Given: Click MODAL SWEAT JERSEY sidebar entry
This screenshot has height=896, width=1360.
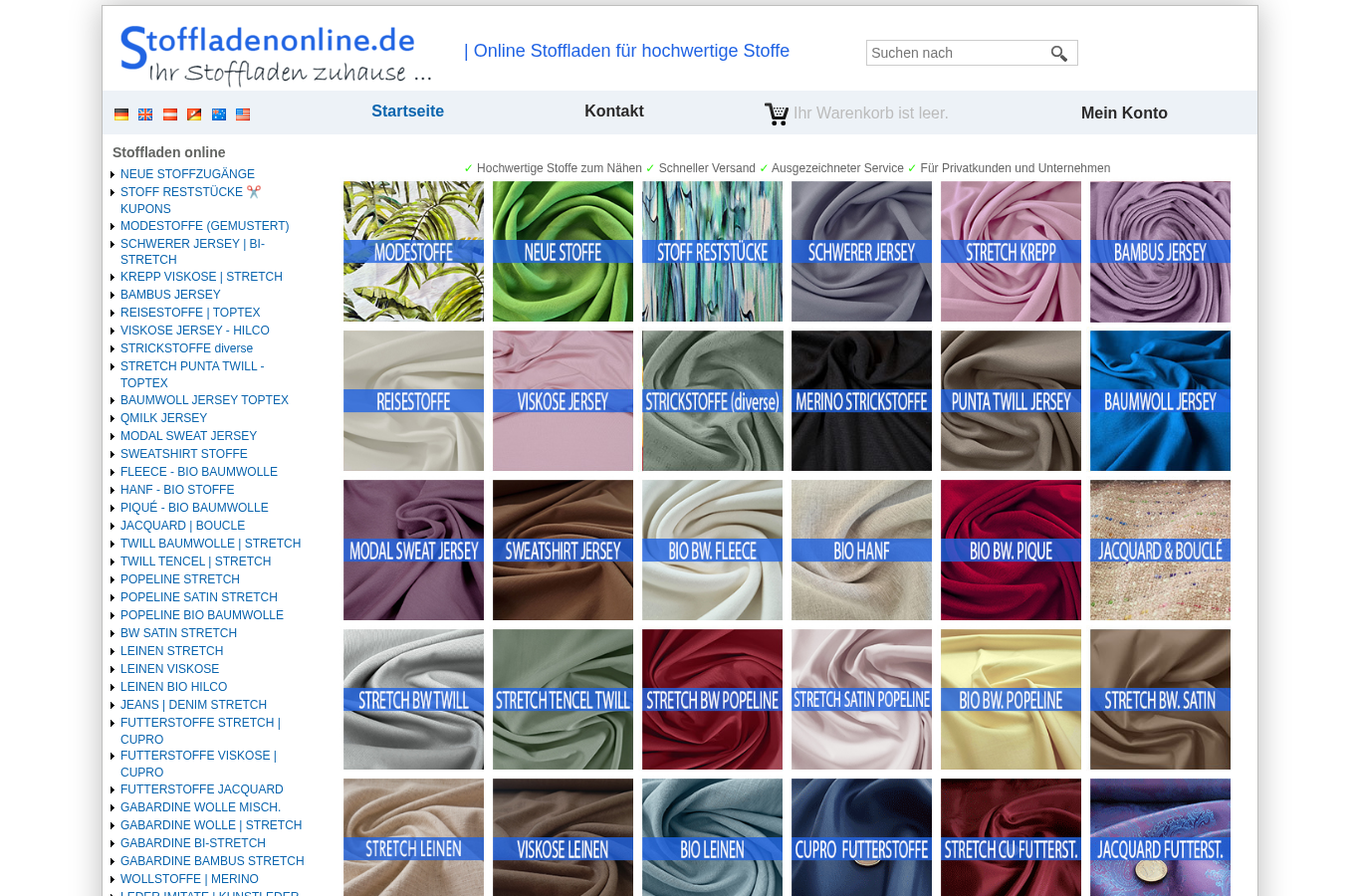Looking at the screenshot, I should pyautogui.click(x=188, y=436).
